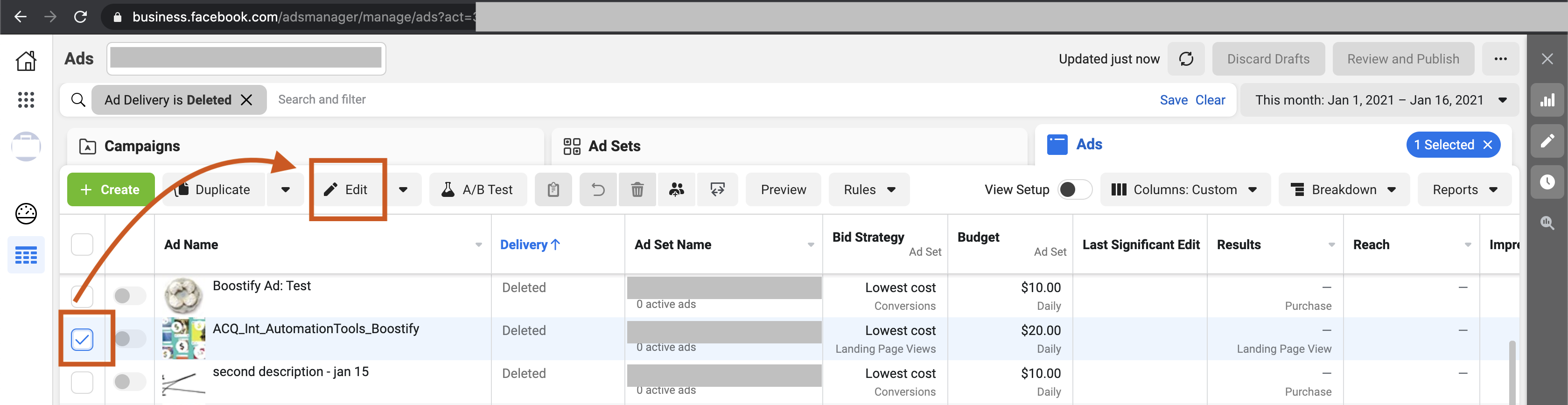
Task: Open the Breakdown dropdown
Action: tap(1344, 190)
